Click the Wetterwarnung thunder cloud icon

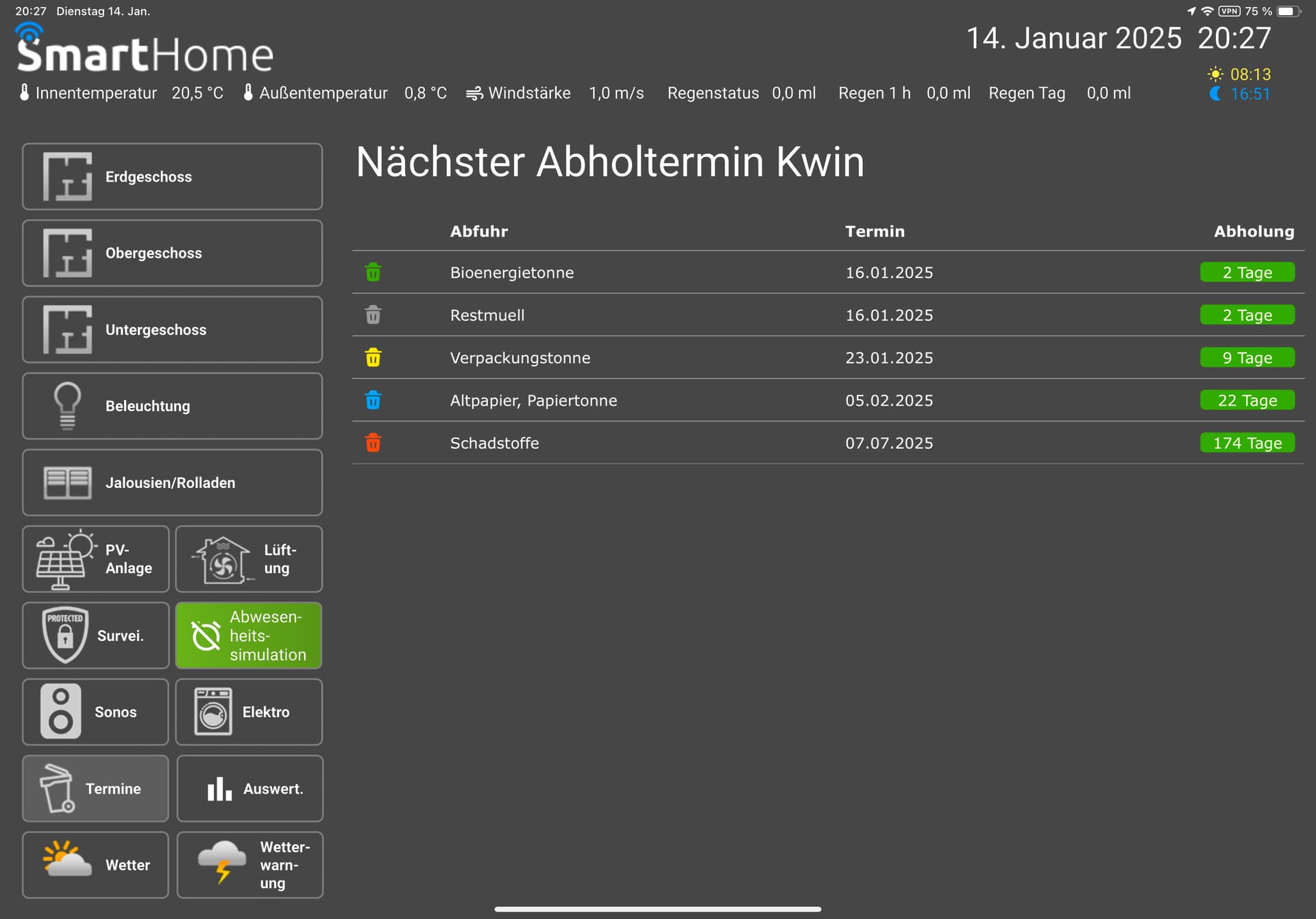[x=222, y=861]
